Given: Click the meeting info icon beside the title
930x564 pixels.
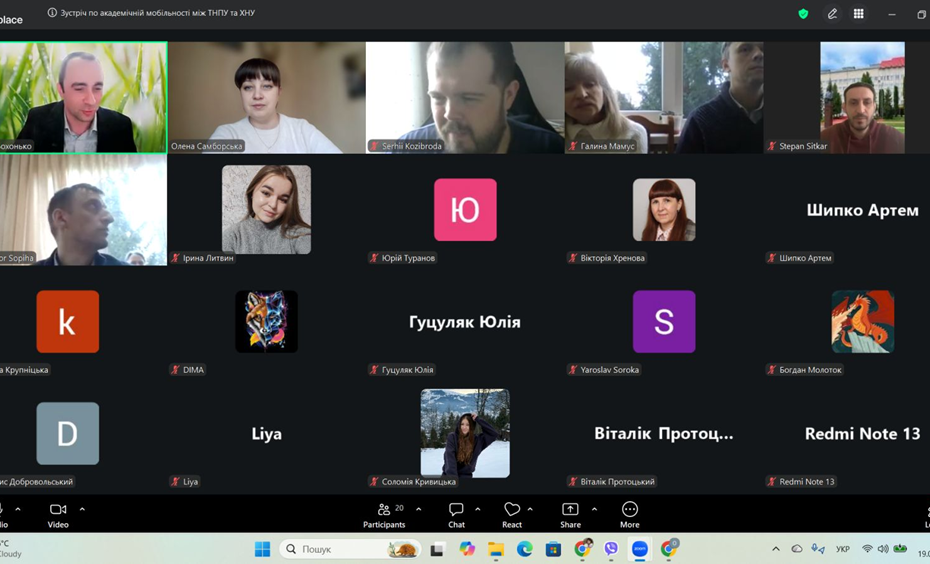Looking at the screenshot, I should tap(52, 13).
